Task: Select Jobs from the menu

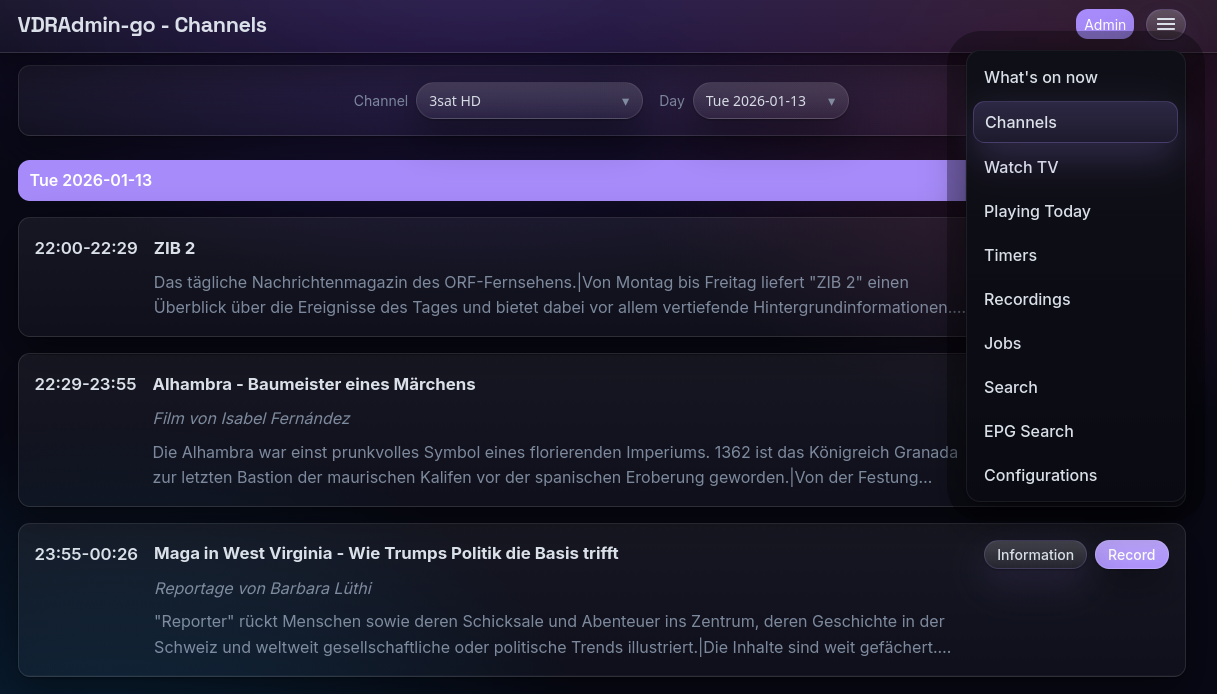Action: 1002,343
